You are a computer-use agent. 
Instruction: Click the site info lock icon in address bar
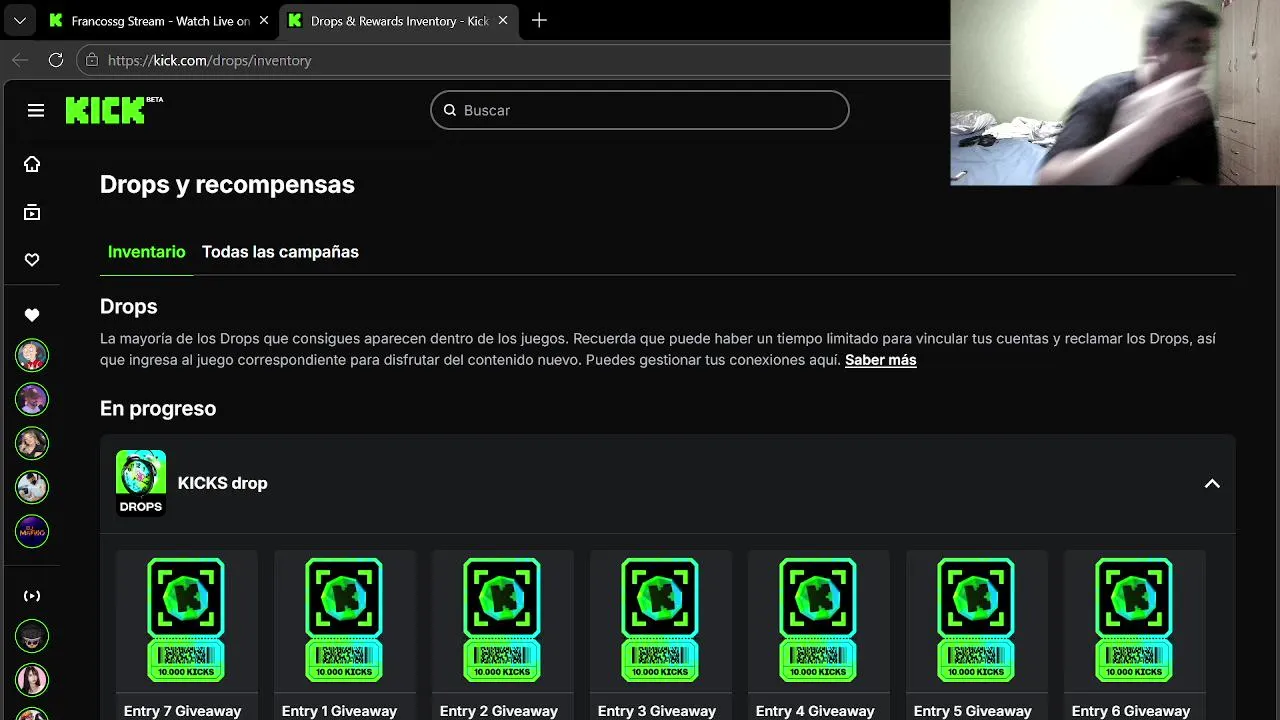[92, 60]
